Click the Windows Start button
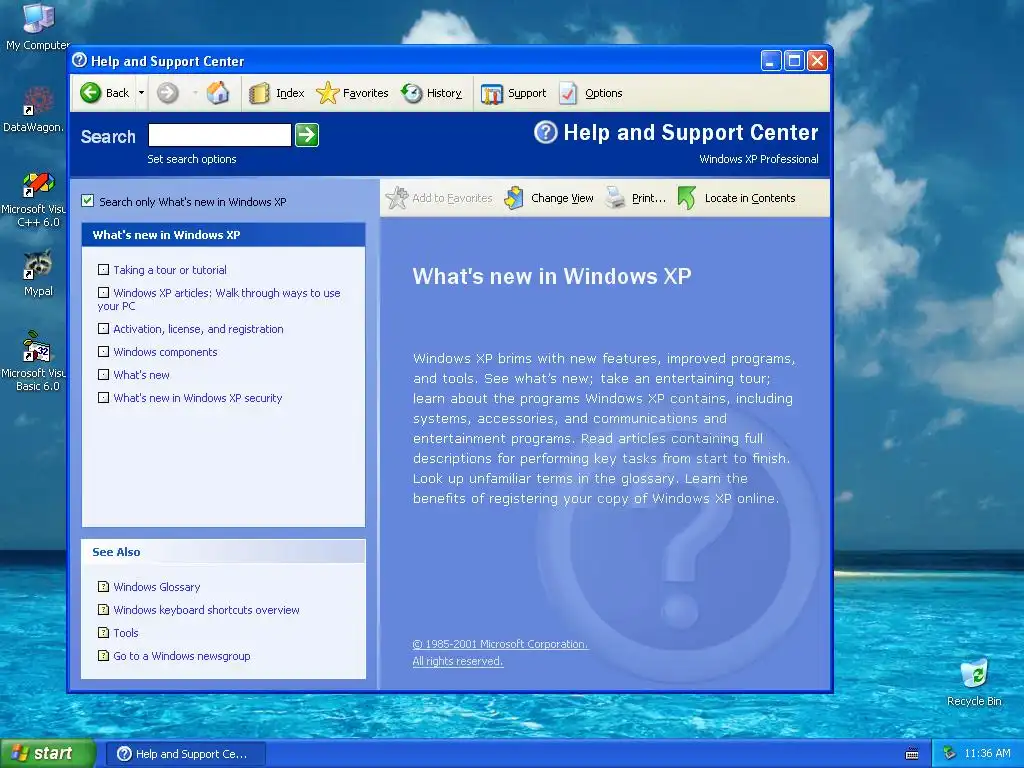Screen dimensions: 1024x768 click(x=48, y=753)
